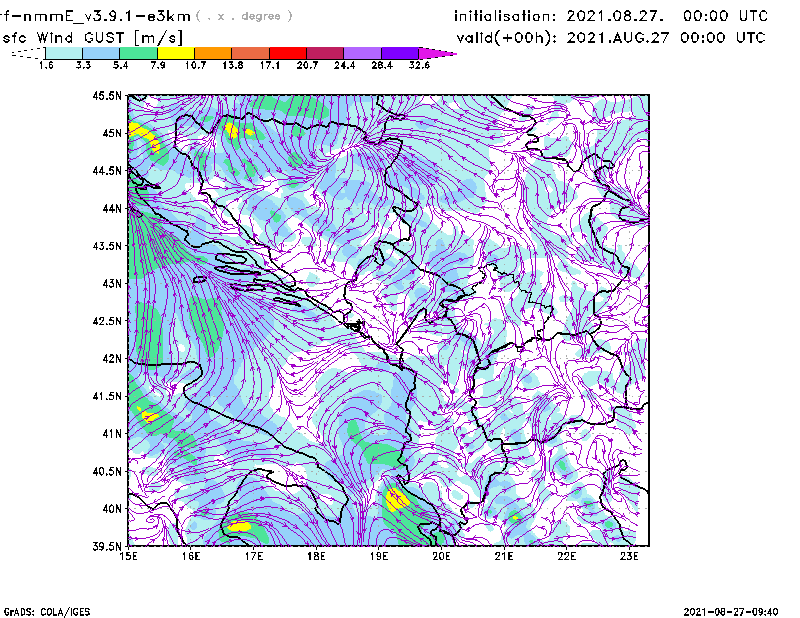Click the 42.5N latitude label

point(107,321)
